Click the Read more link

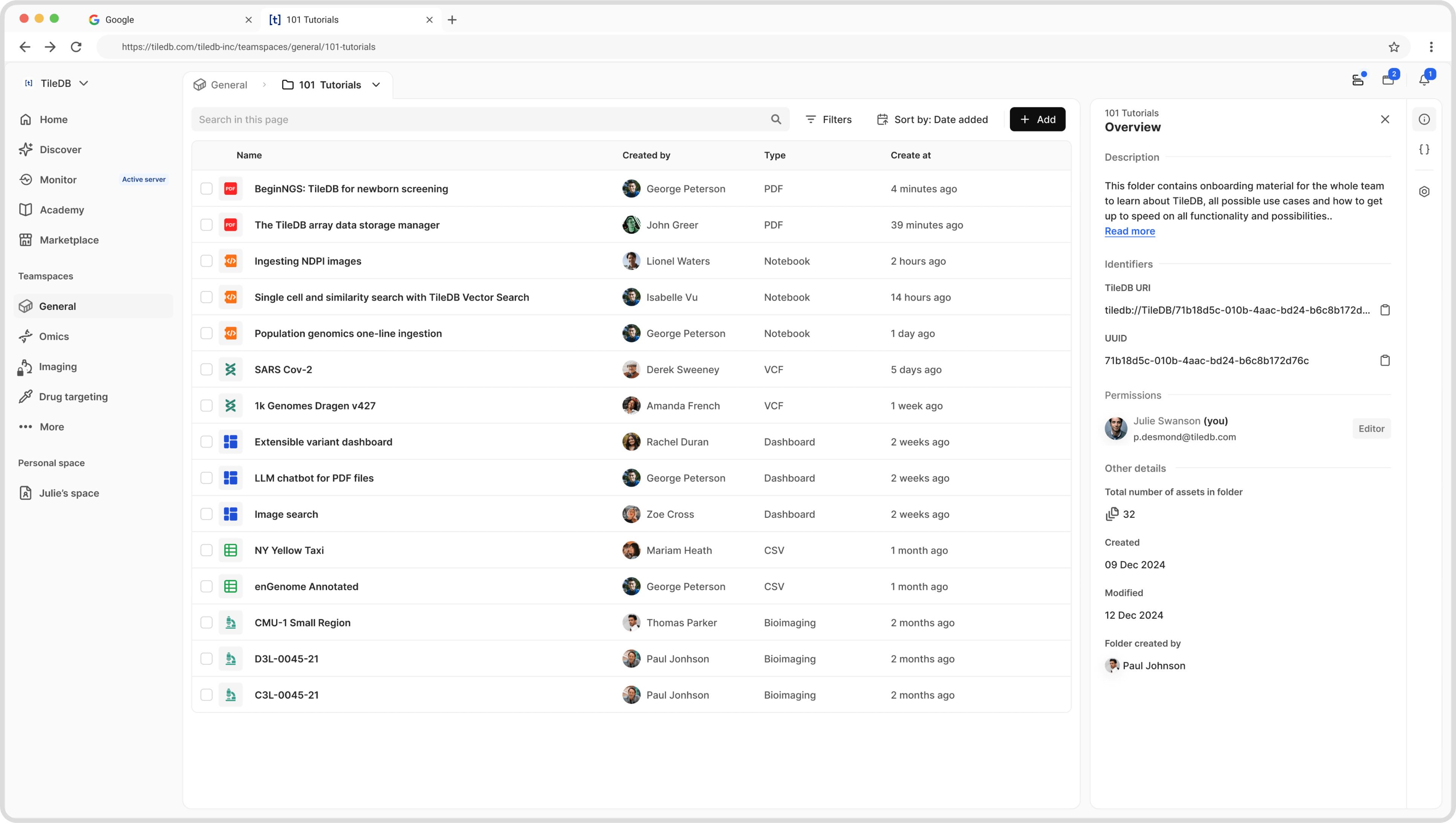(x=1129, y=231)
